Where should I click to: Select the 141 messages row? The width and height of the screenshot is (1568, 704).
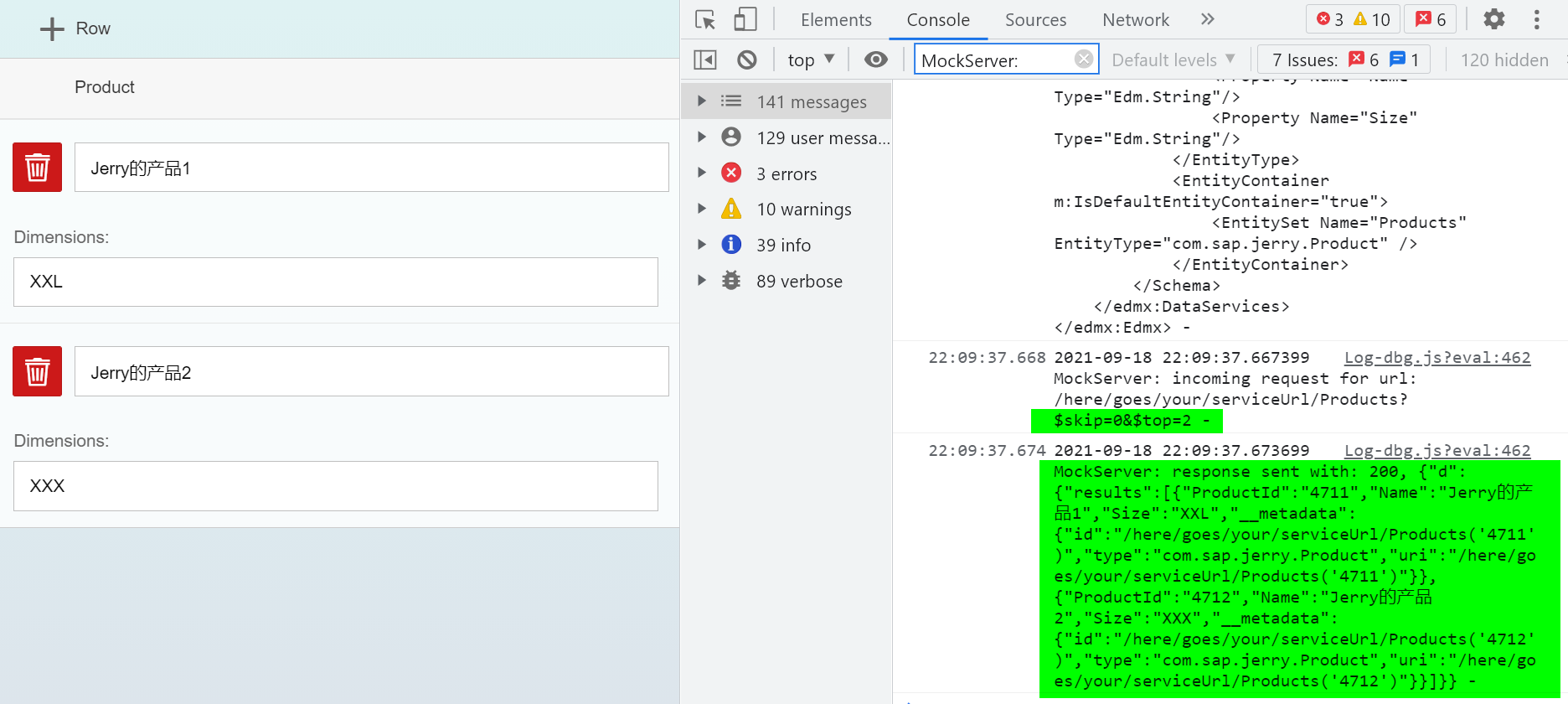click(x=787, y=101)
